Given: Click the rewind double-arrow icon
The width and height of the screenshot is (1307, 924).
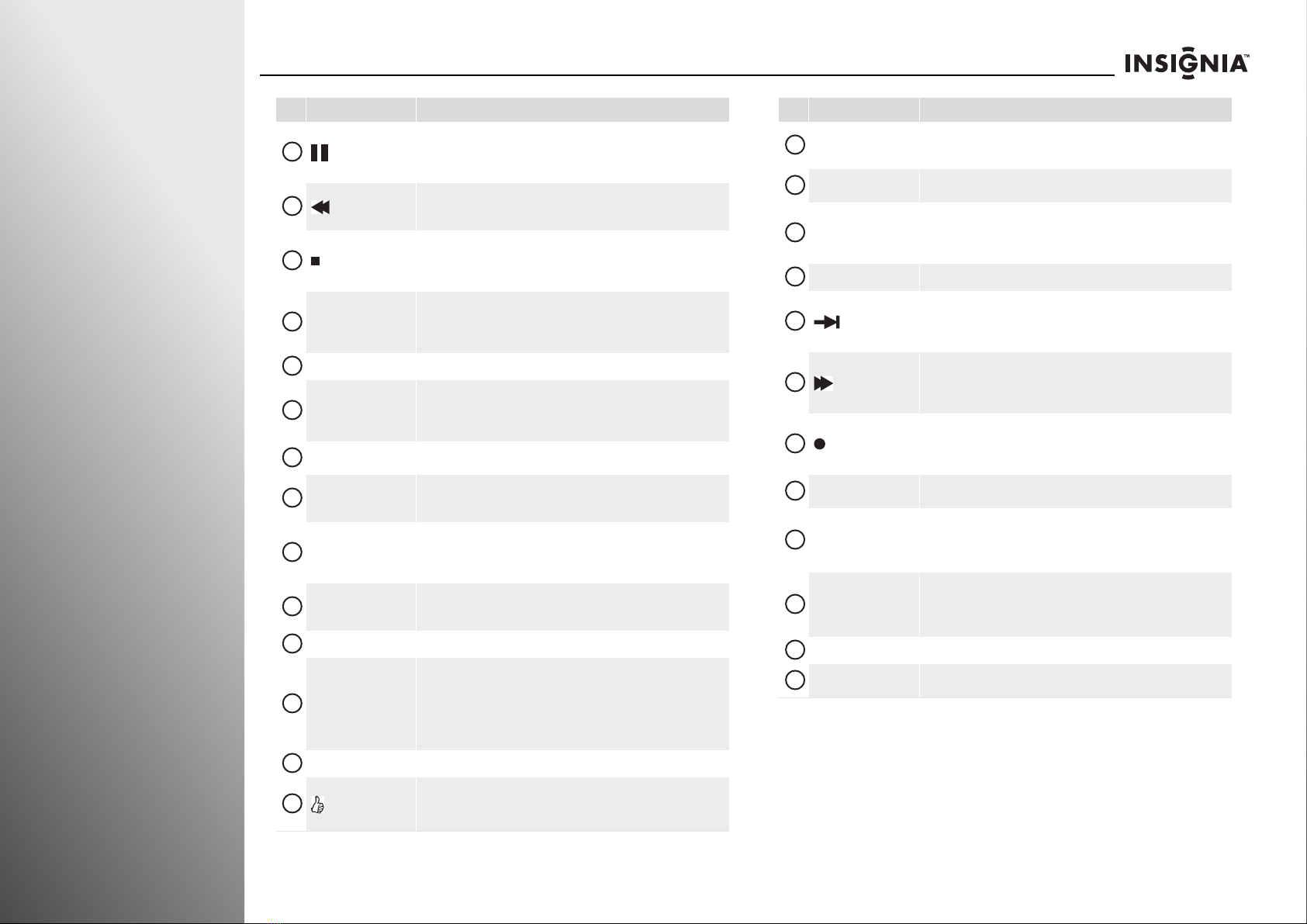Looking at the screenshot, I should 320,207.
